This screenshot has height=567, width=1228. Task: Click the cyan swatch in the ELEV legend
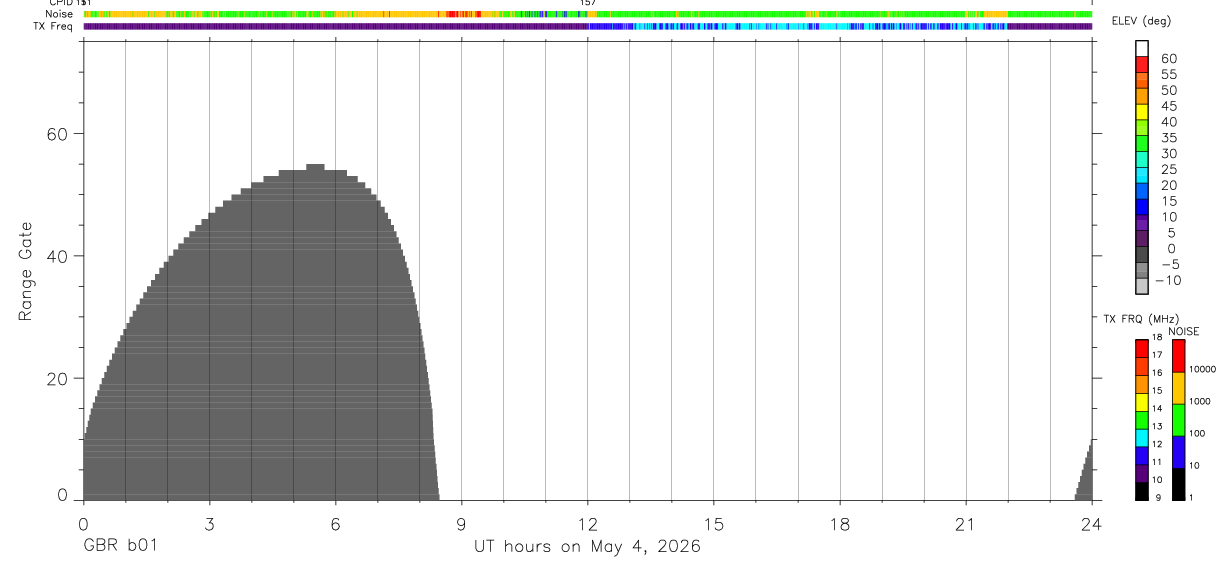tap(1142, 176)
